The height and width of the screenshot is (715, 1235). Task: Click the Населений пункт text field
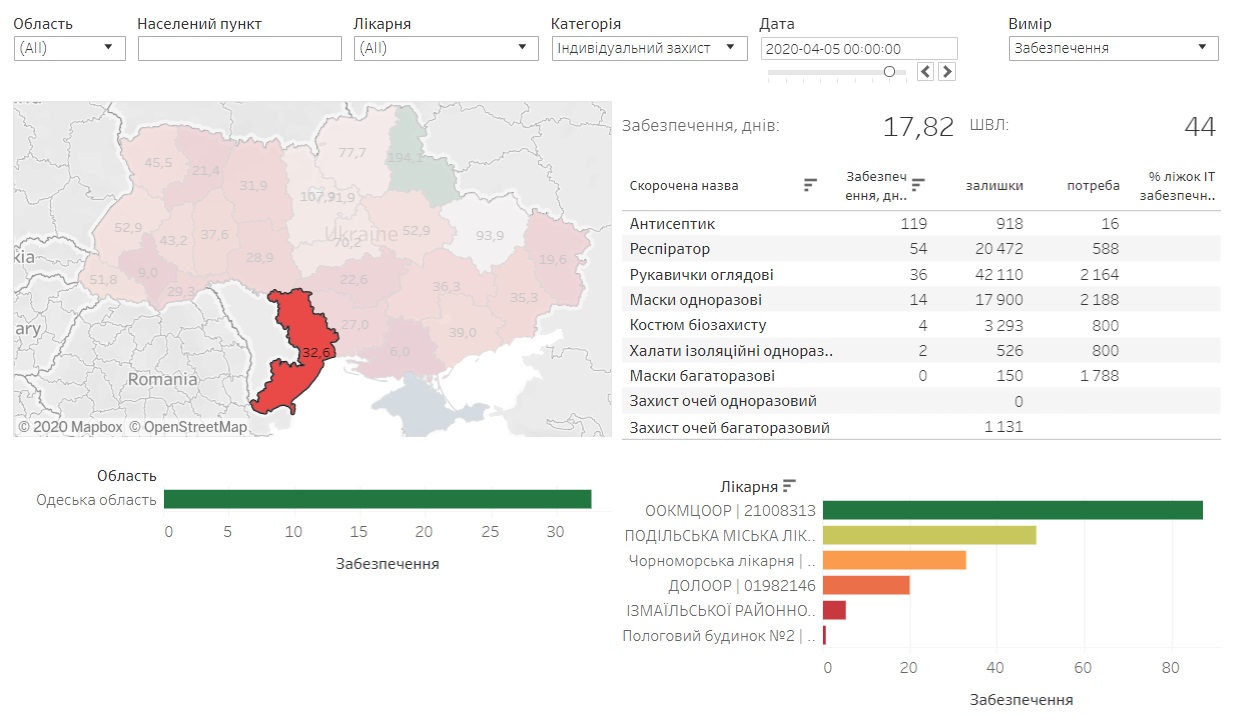[x=240, y=48]
